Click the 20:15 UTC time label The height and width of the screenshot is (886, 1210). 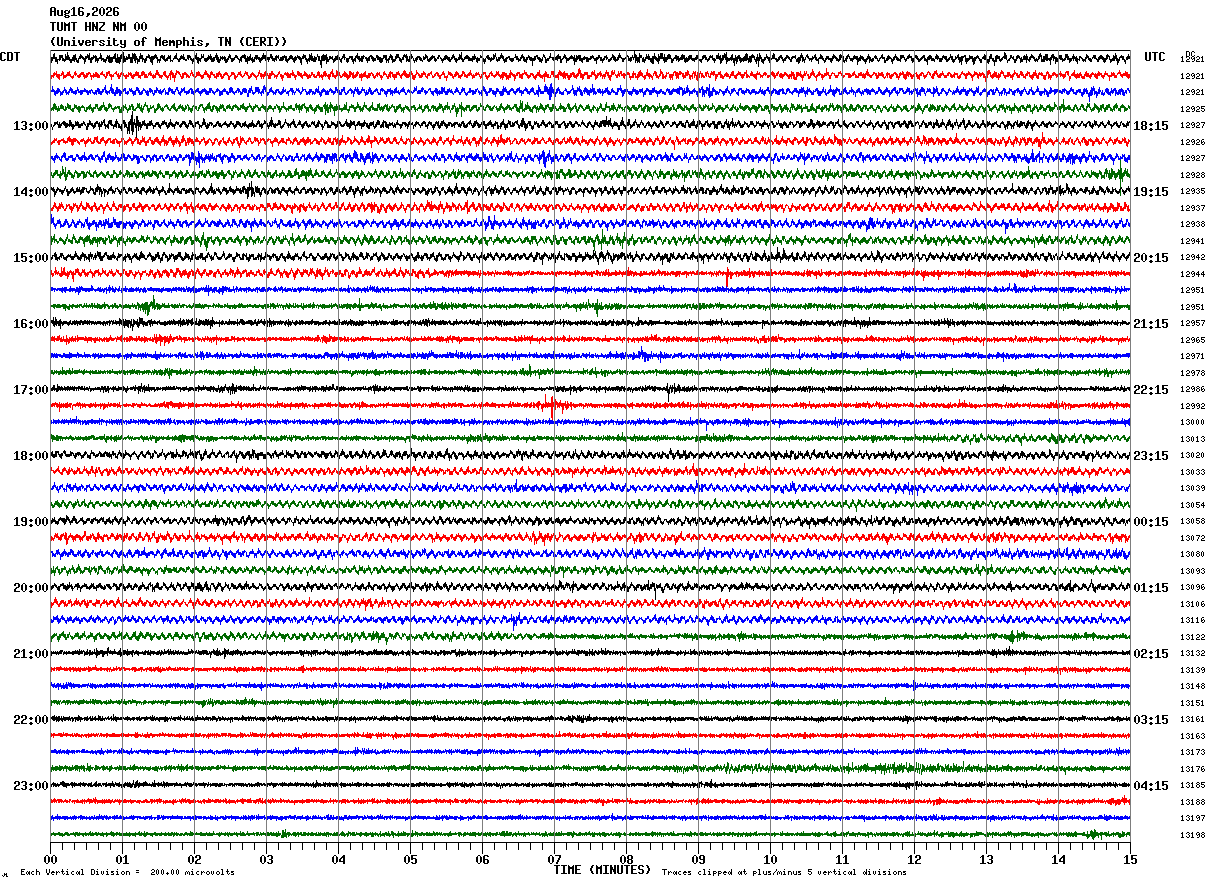(1151, 258)
